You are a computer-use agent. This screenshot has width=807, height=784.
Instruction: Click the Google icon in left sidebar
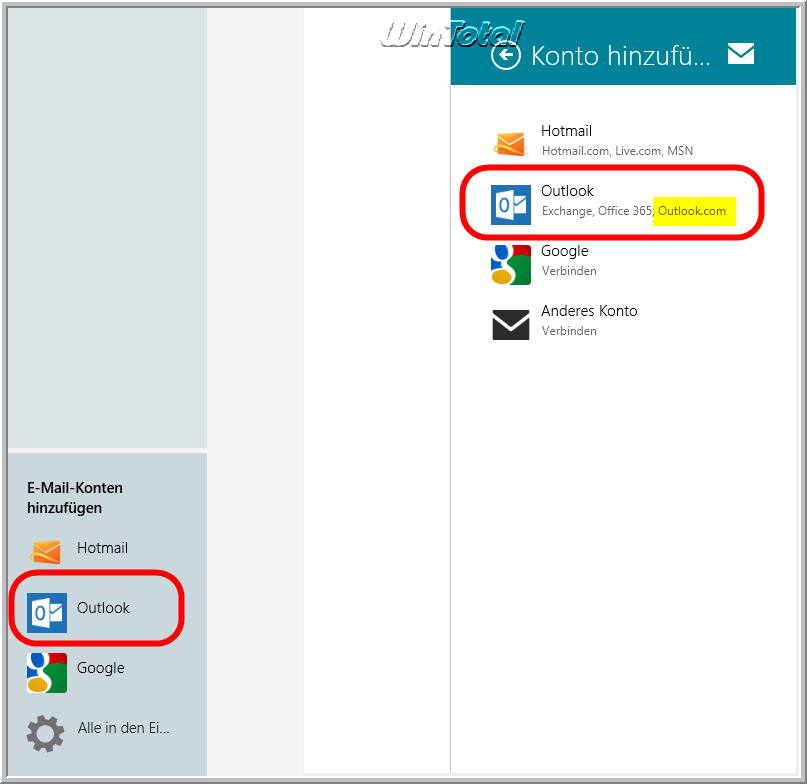pos(47,673)
